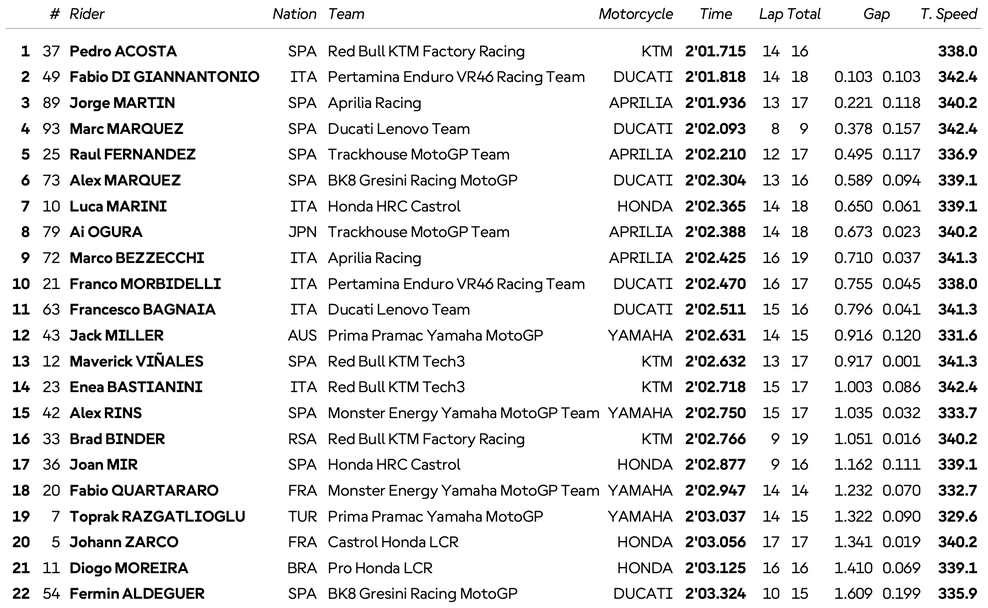988x608 pixels.
Task: Click Johann ZARCO's top speed 340.2
Action: point(958,542)
